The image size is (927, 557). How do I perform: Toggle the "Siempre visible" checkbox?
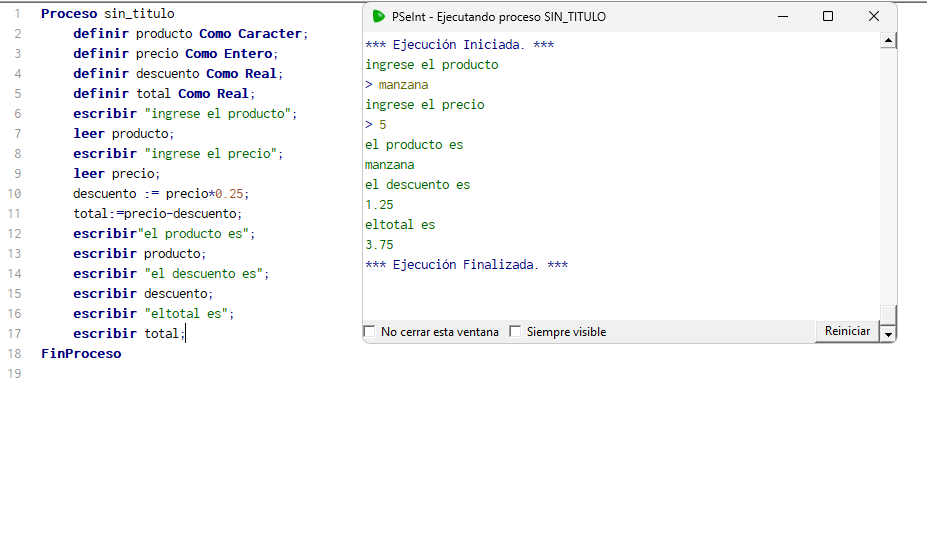coord(516,332)
